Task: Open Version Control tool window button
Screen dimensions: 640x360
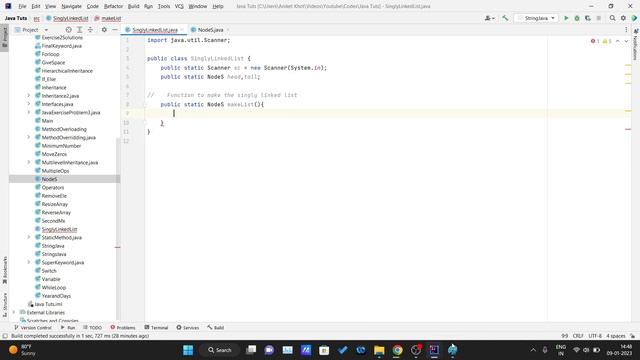Action: tap(33, 327)
